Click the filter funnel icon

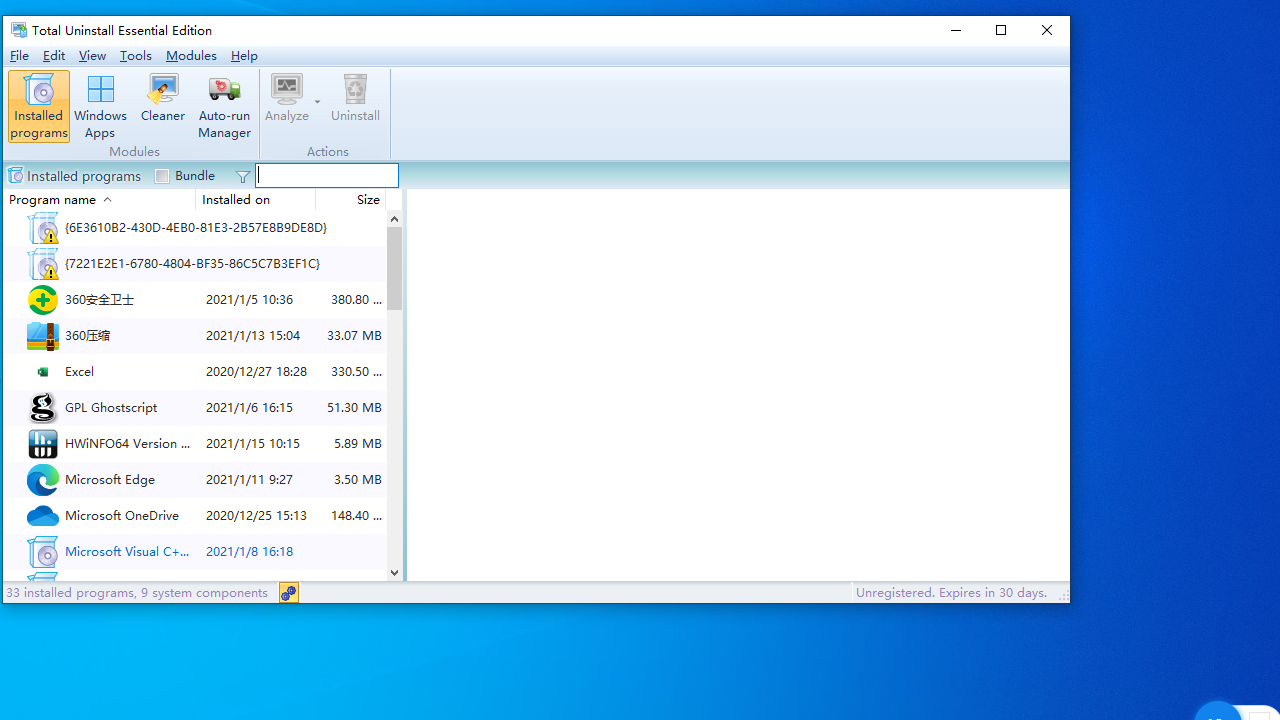pyautogui.click(x=242, y=176)
